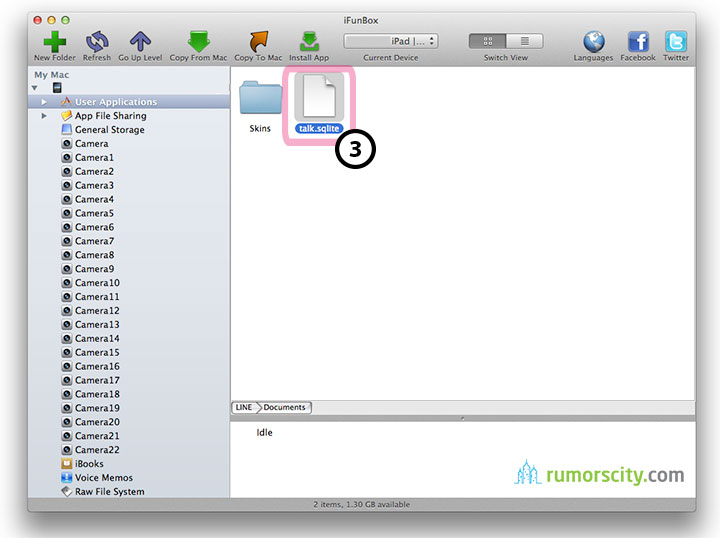Click the Camera1 icon in sidebar
This screenshot has width=720, height=538.
click(67, 157)
